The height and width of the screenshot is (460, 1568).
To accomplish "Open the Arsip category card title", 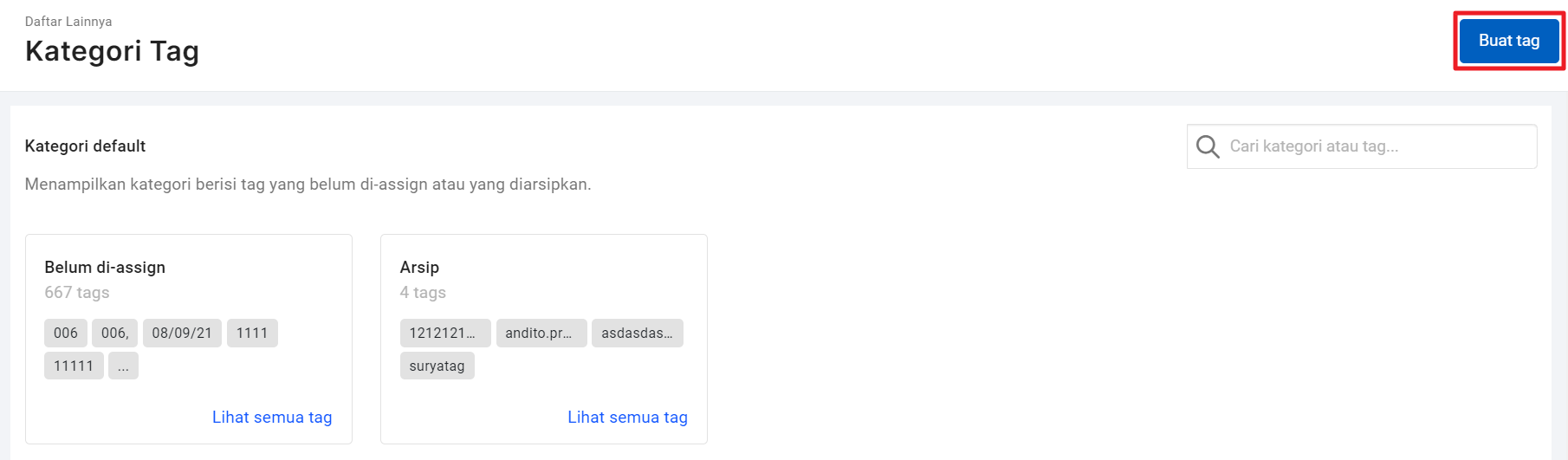I will (419, 268).
